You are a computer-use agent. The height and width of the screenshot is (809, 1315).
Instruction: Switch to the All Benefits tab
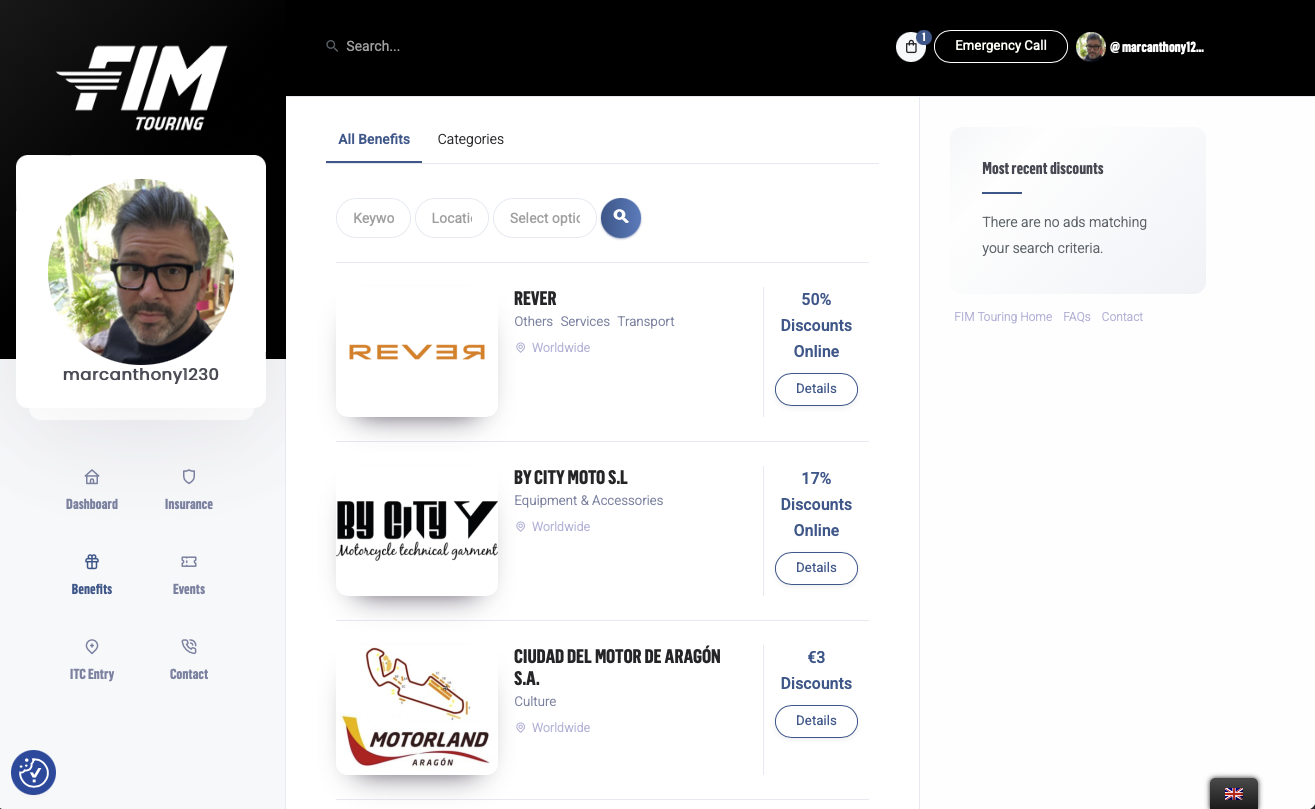(374, 139)
